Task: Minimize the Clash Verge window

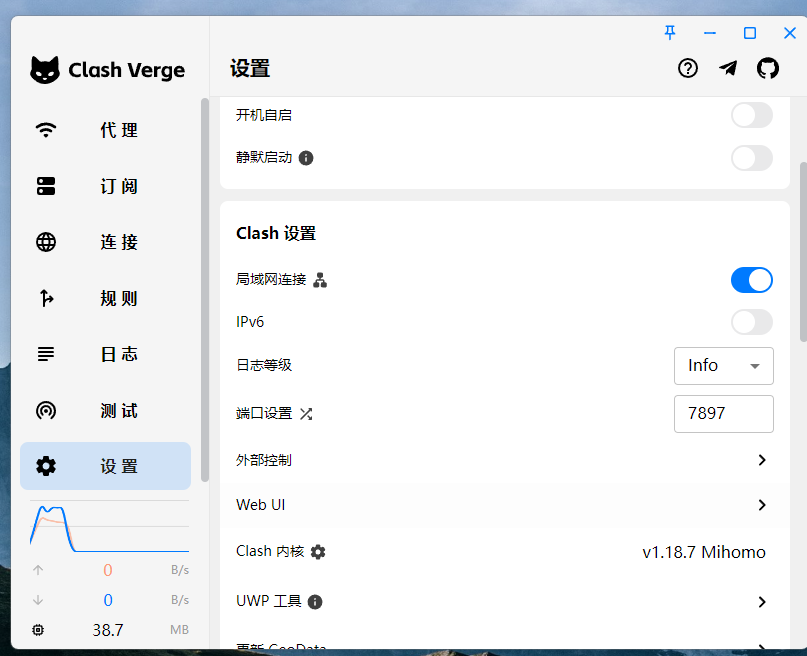Action: (x=710, y=33)
